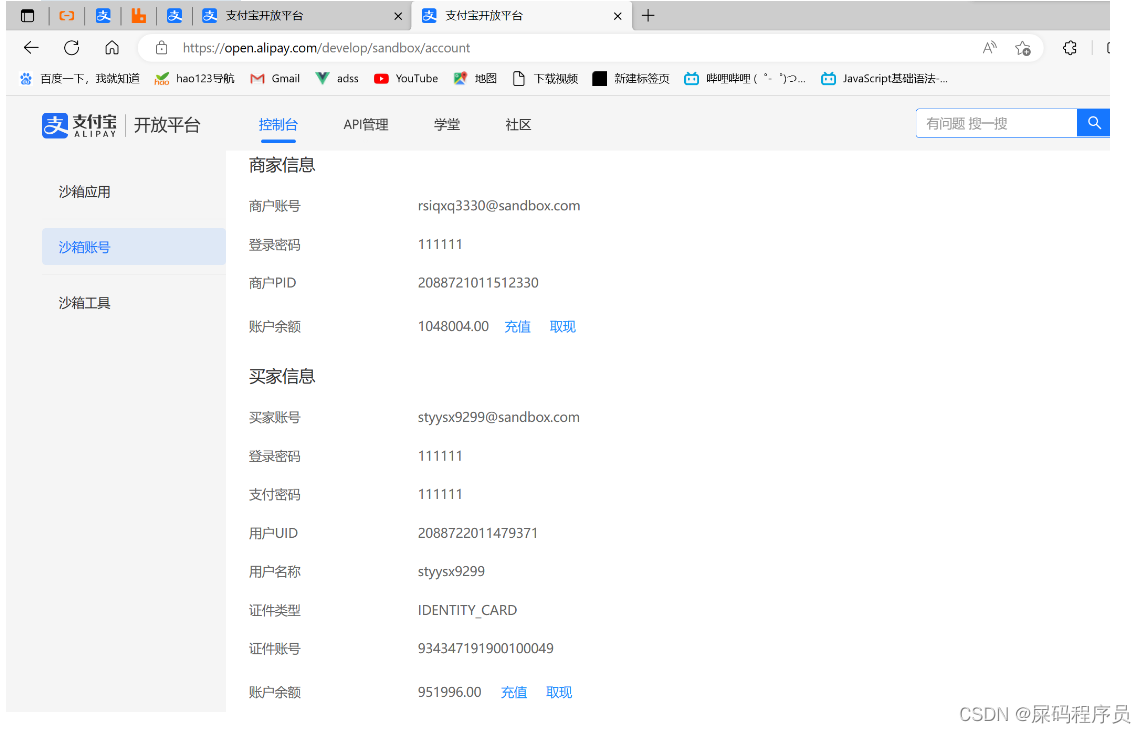Click the 买家信息 heading

tap(281, 376)
